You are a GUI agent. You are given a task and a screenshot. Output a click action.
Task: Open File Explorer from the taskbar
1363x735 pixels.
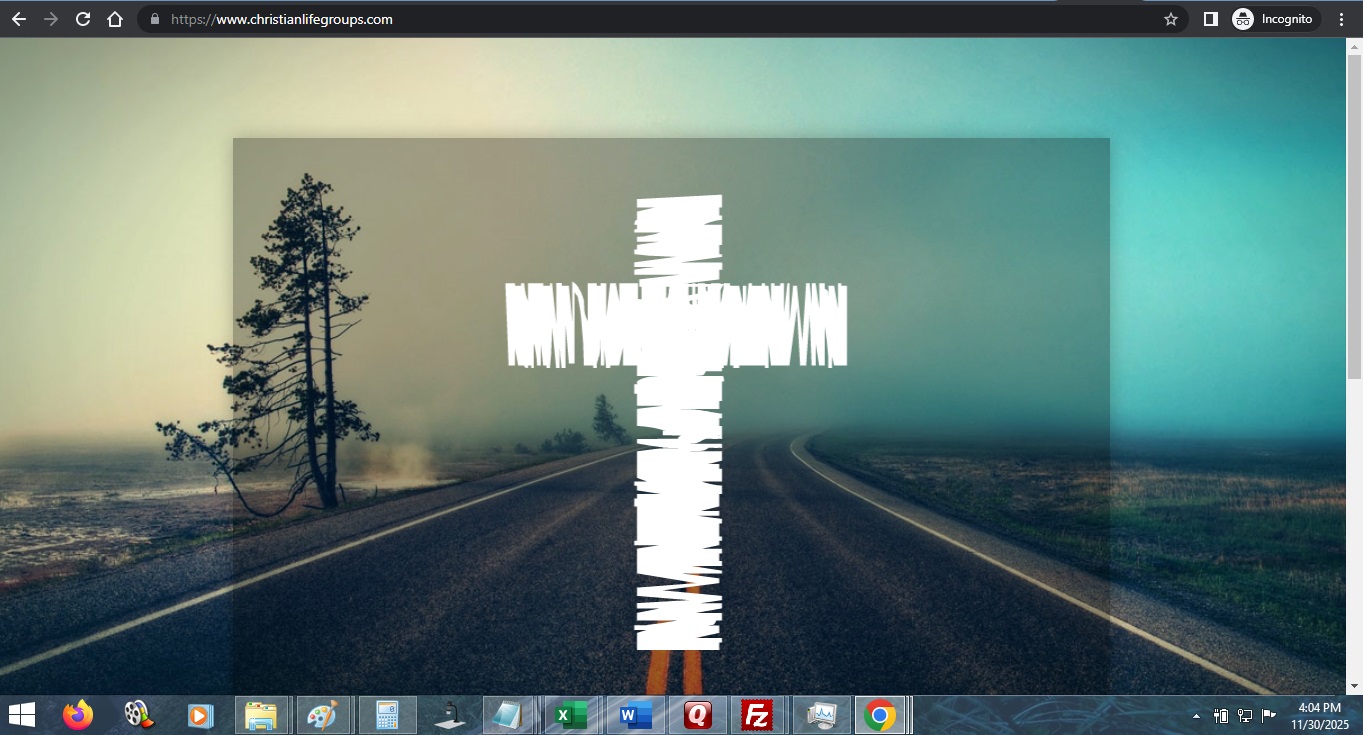(262, 715)
